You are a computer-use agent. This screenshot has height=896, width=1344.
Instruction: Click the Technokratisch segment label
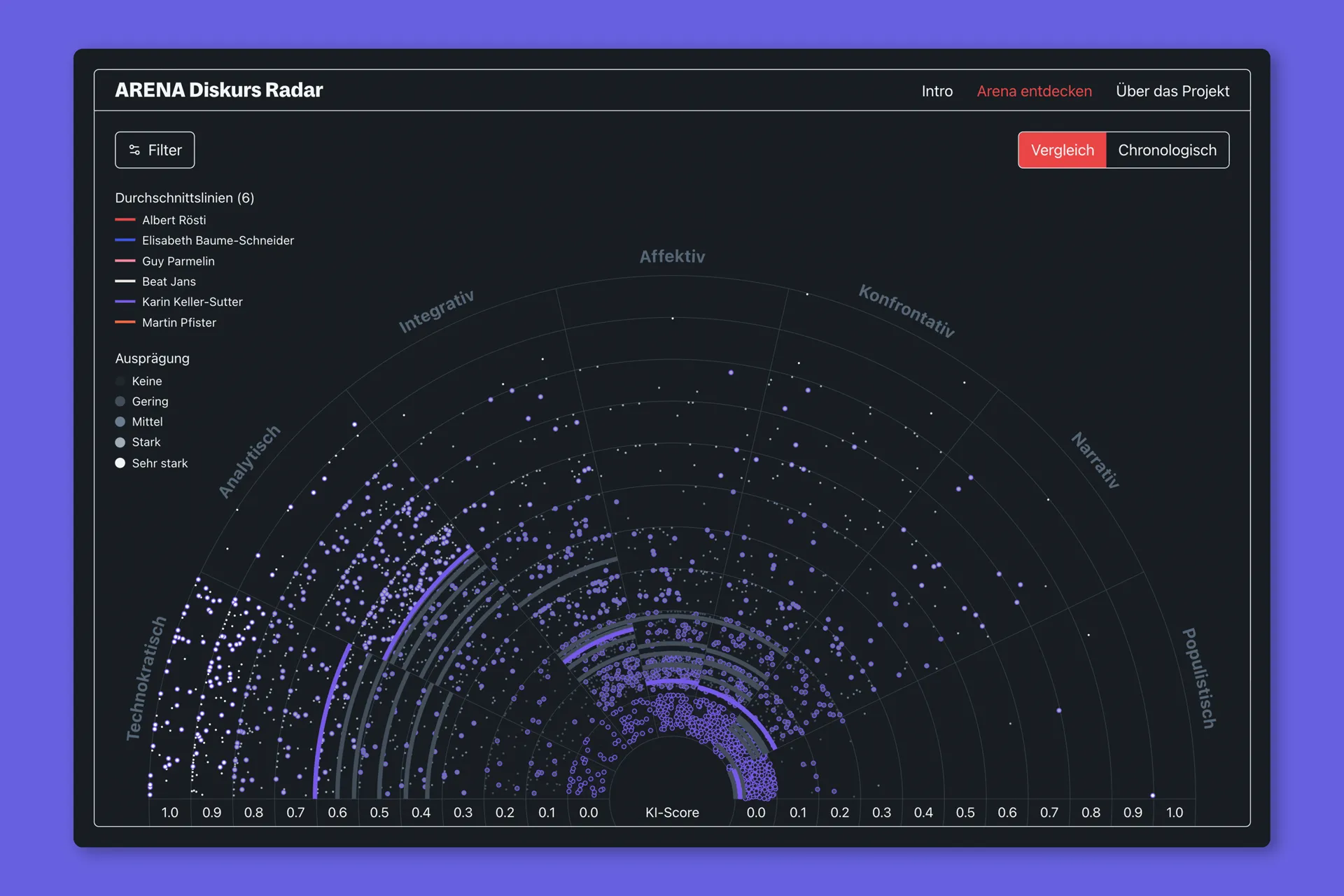coord(146,678)
